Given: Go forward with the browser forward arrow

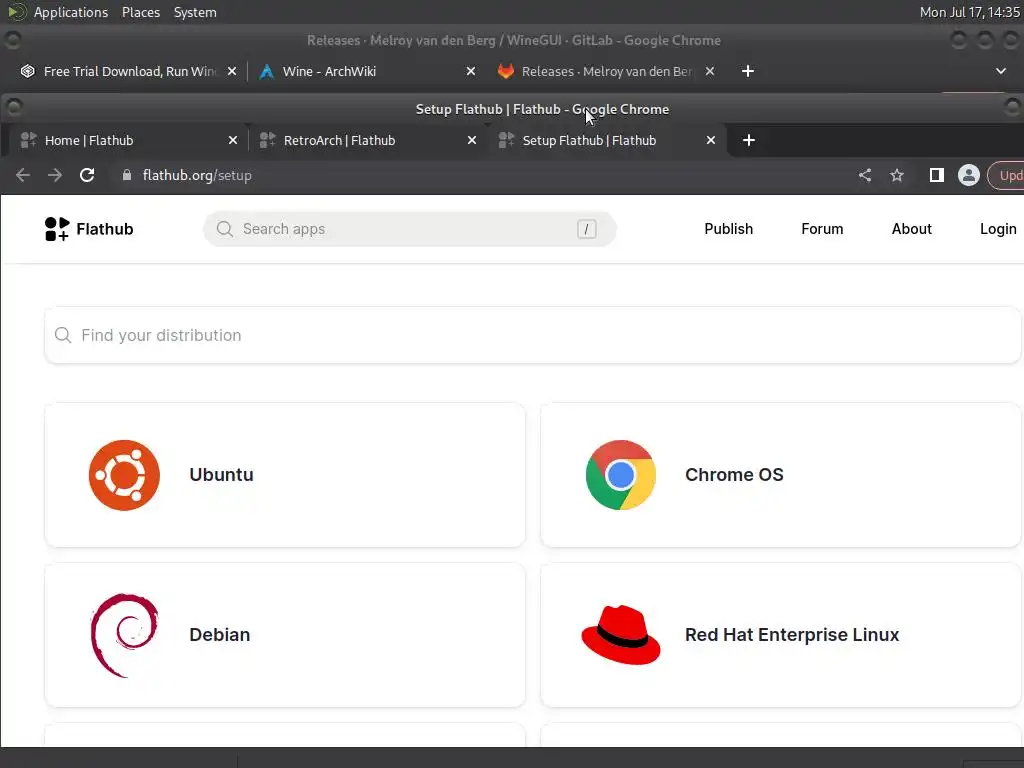Looking at the screenshot, I should (x=55, y=175).
